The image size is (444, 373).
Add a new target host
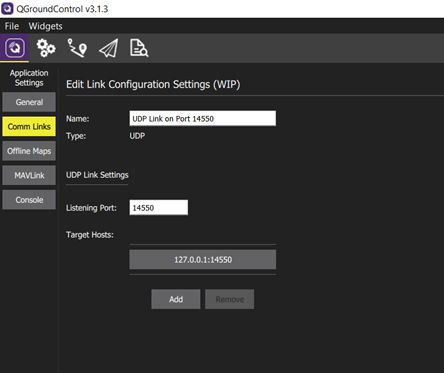(x=176, y=299)
